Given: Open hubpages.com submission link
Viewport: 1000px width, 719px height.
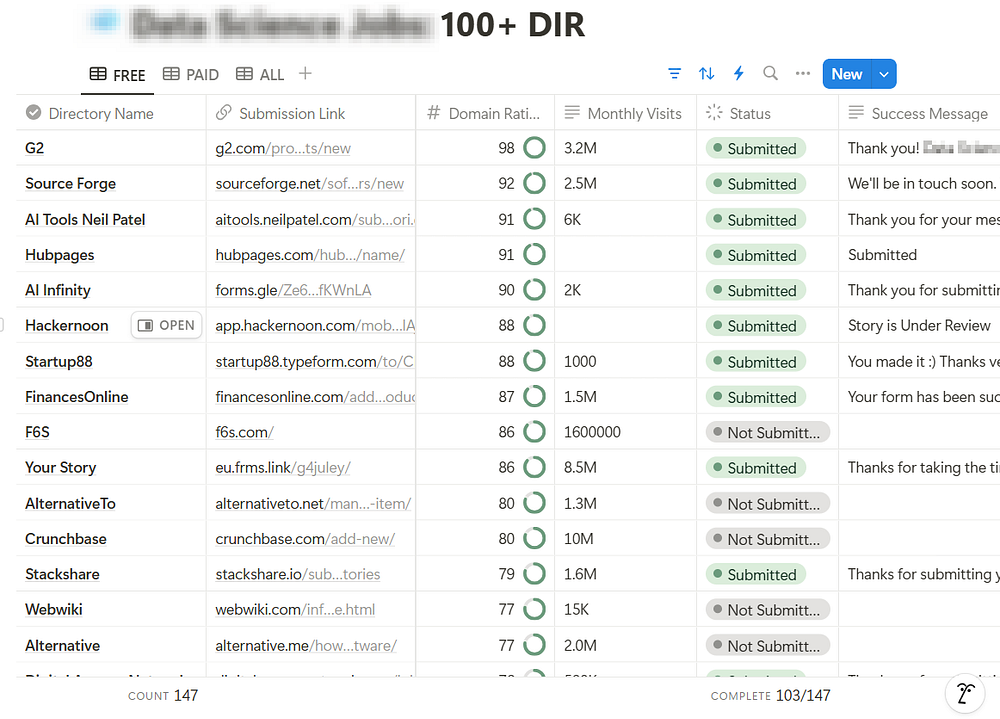Looking at the screenshot, I should click(310, 255).
